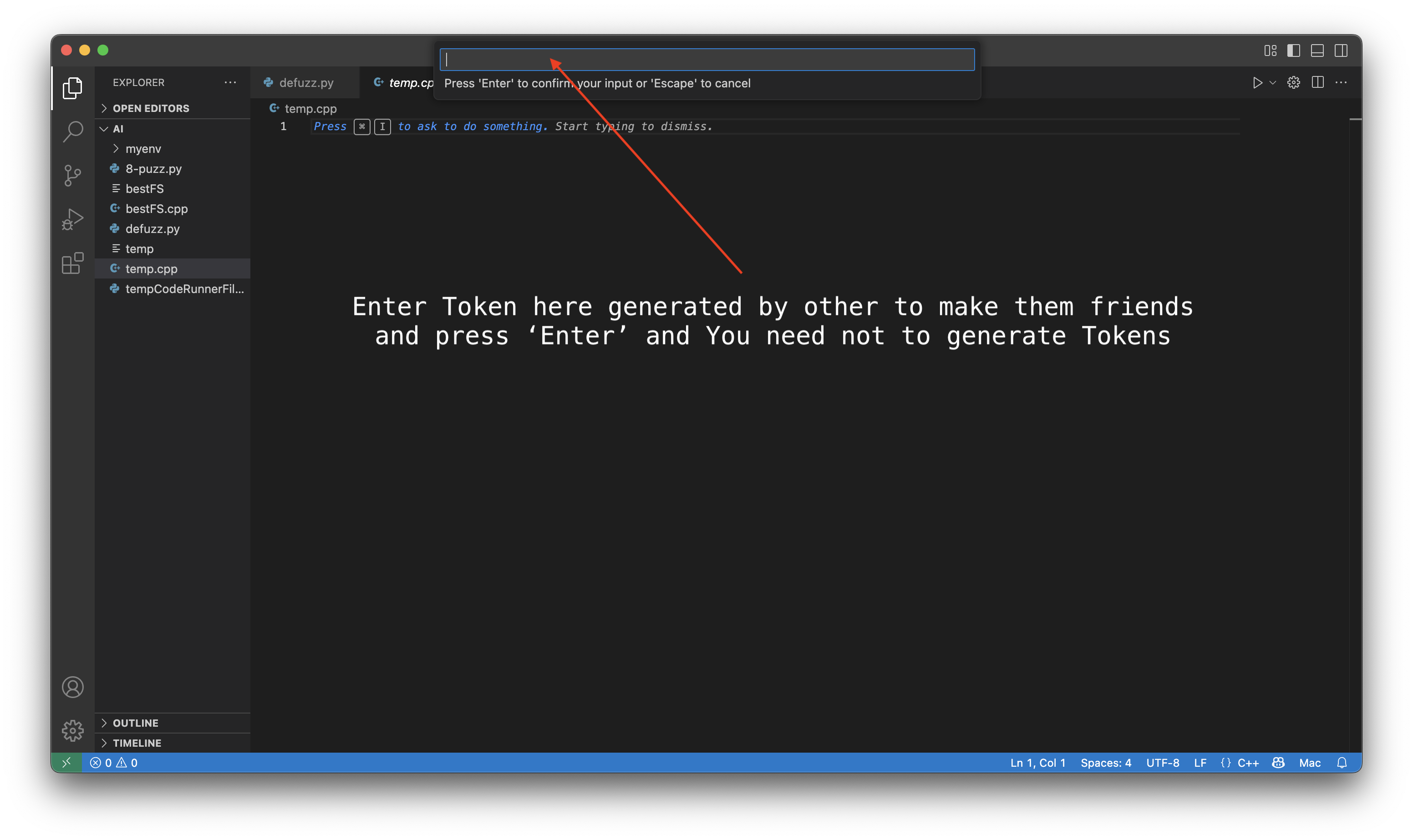Open the Extensions view
This screenshot has height=840, width=1413.
tap(72, 263)
